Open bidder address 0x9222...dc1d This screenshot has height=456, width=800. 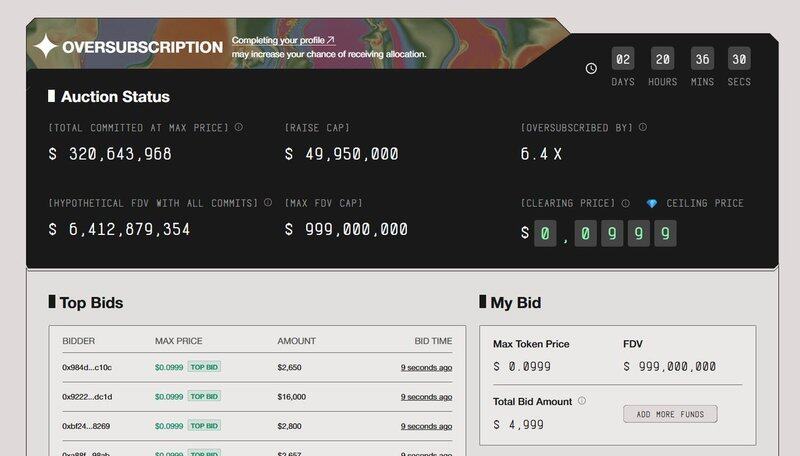click(x=87, y=396)
